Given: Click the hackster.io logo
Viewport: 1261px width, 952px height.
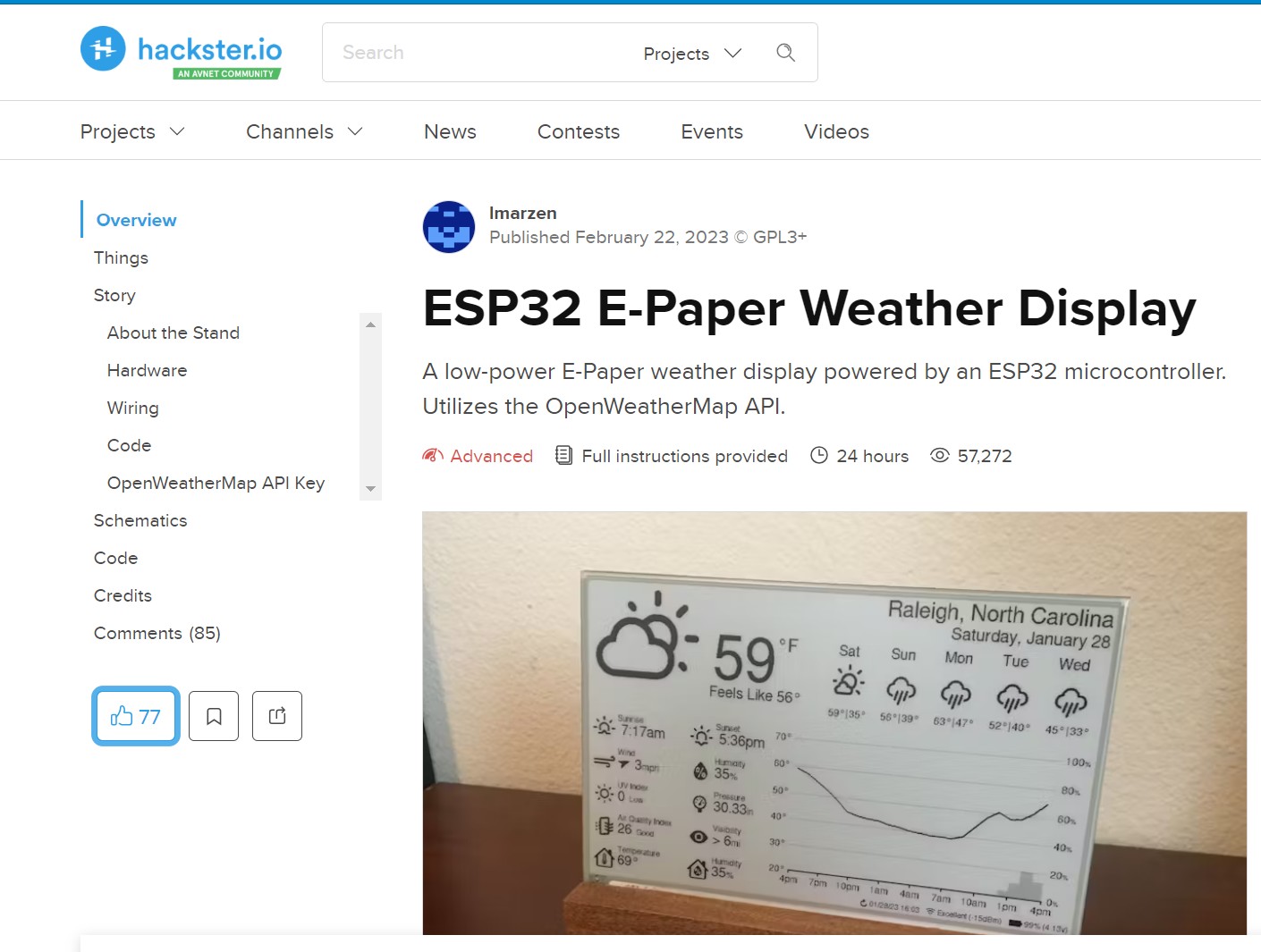Looking at the screenshot, I should tap(182, 52).
